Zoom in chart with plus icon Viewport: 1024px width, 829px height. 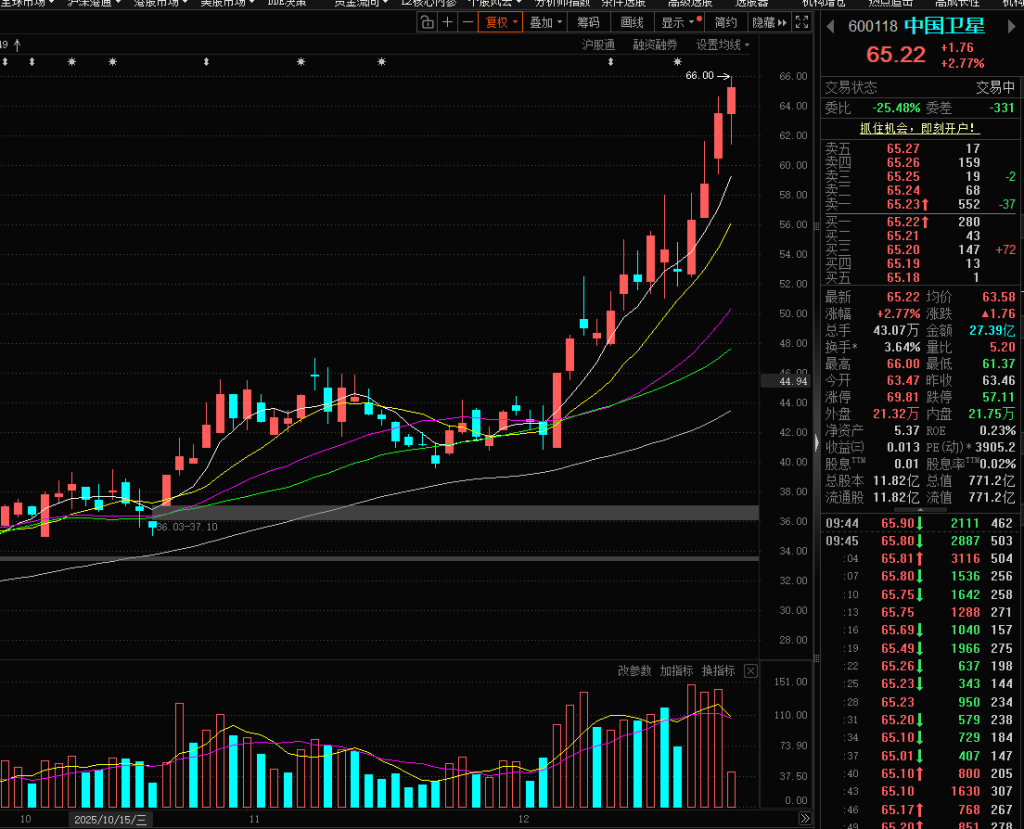click(447, 22)
